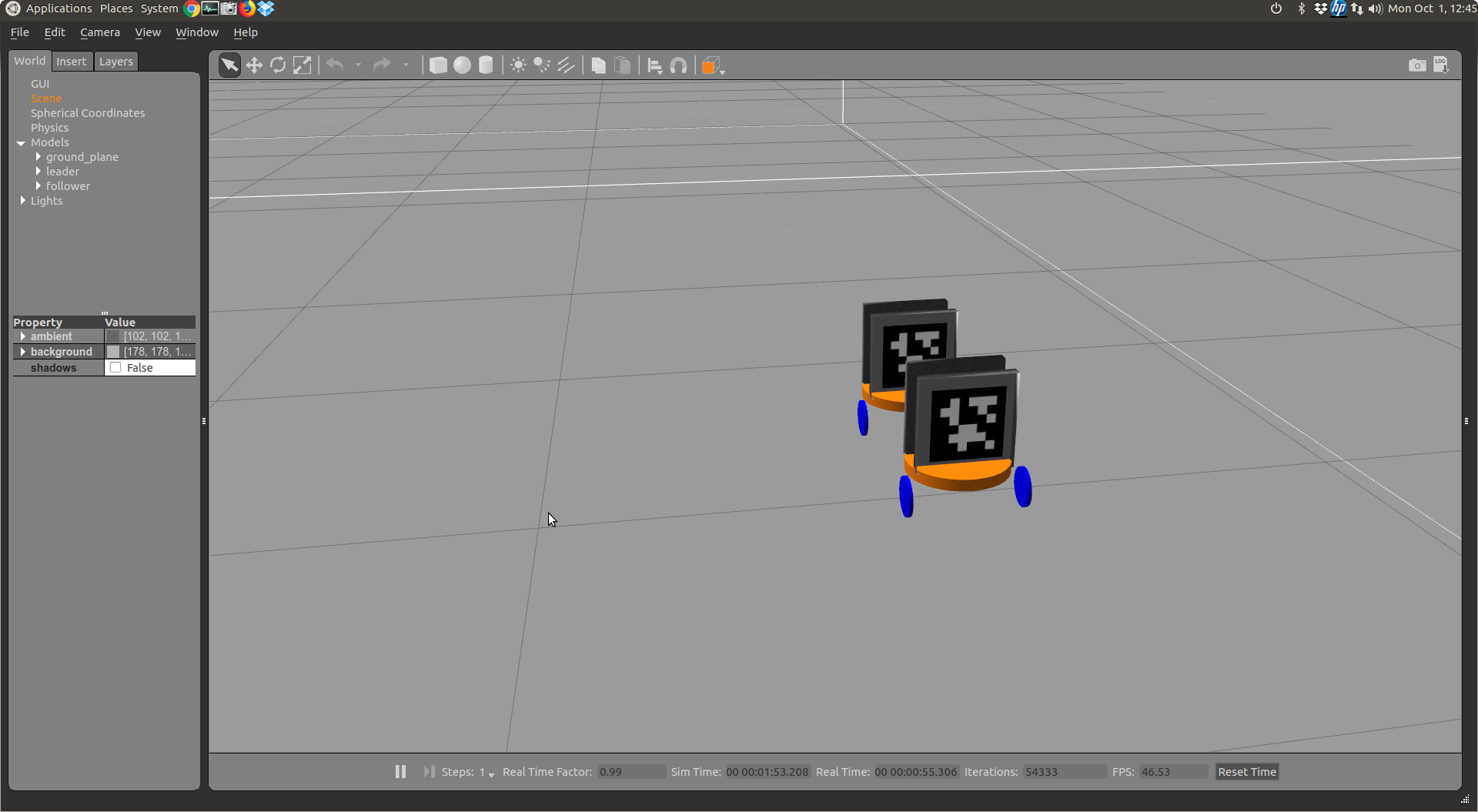Screen dimensions: 1478x812
Task: Add a point light
Action: coord(519,65)
